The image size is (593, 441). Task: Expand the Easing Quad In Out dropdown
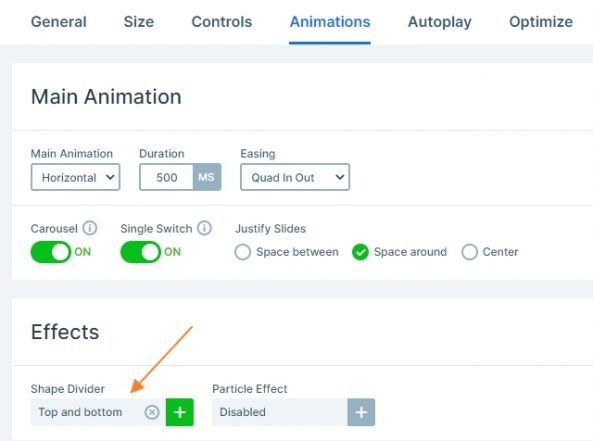(295, 177)
